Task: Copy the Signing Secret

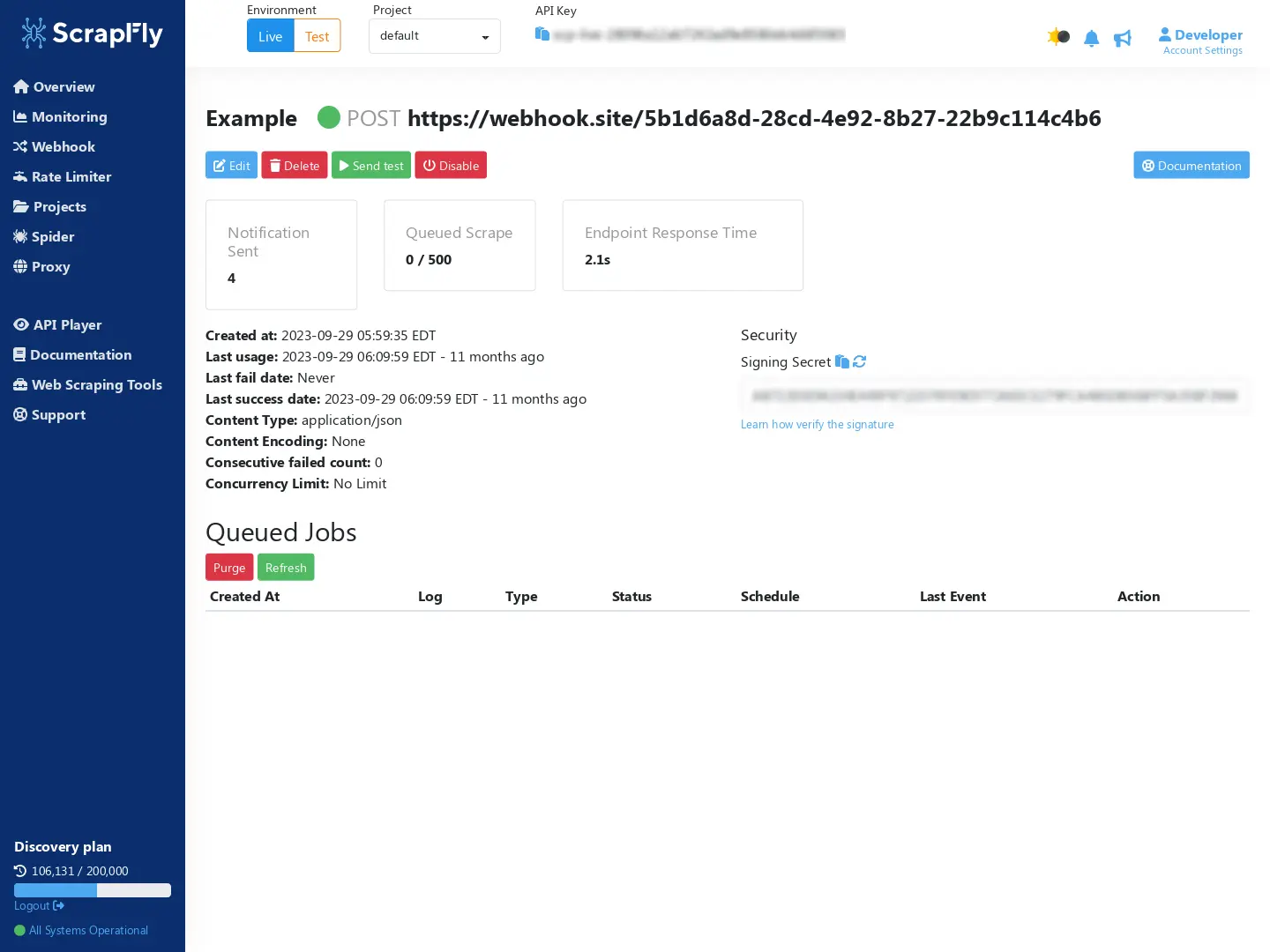Action: point(840,361)
